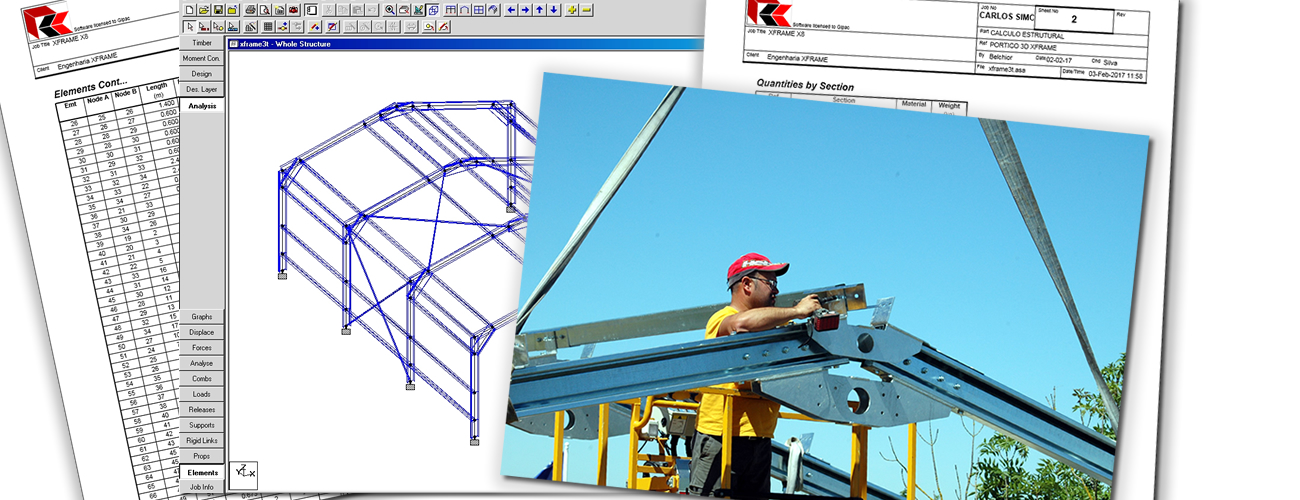Click the blue down arrow icon
1300x500 pixels.
(x=554, y=10)
